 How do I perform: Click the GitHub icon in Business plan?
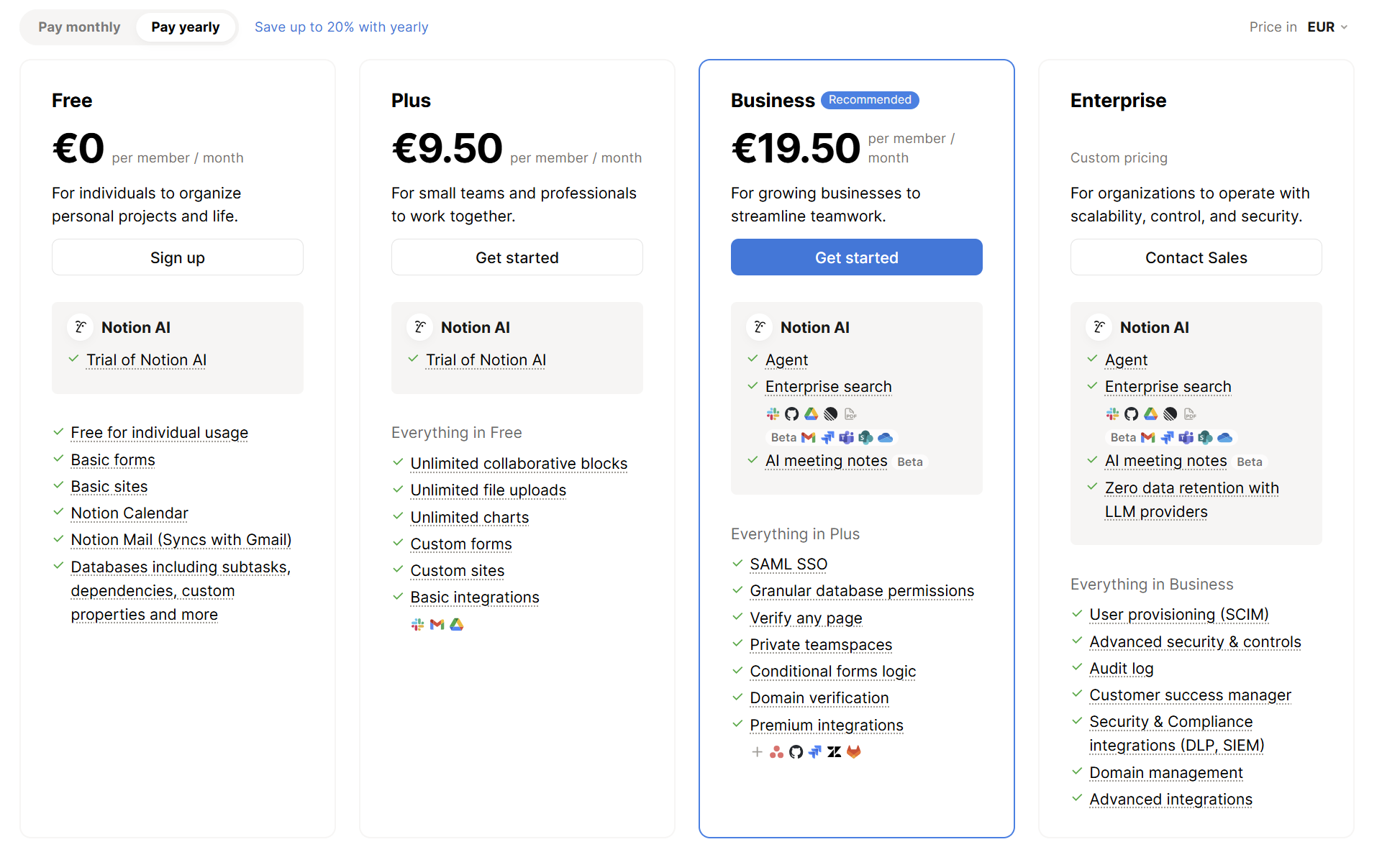point(792,414)
